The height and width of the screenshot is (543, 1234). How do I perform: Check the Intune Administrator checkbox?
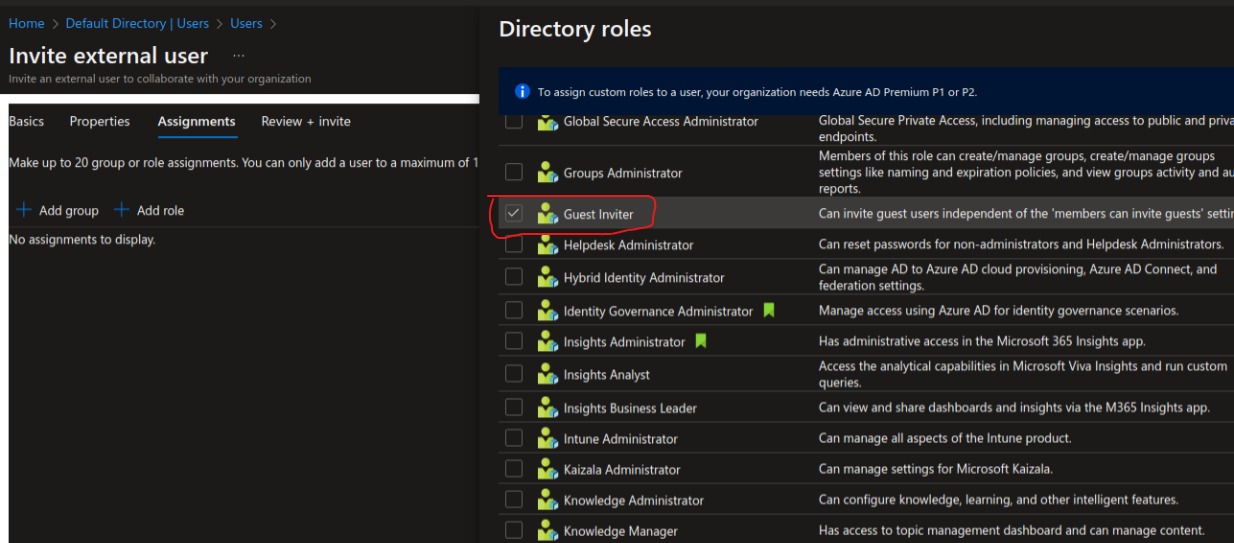(514, 439)
